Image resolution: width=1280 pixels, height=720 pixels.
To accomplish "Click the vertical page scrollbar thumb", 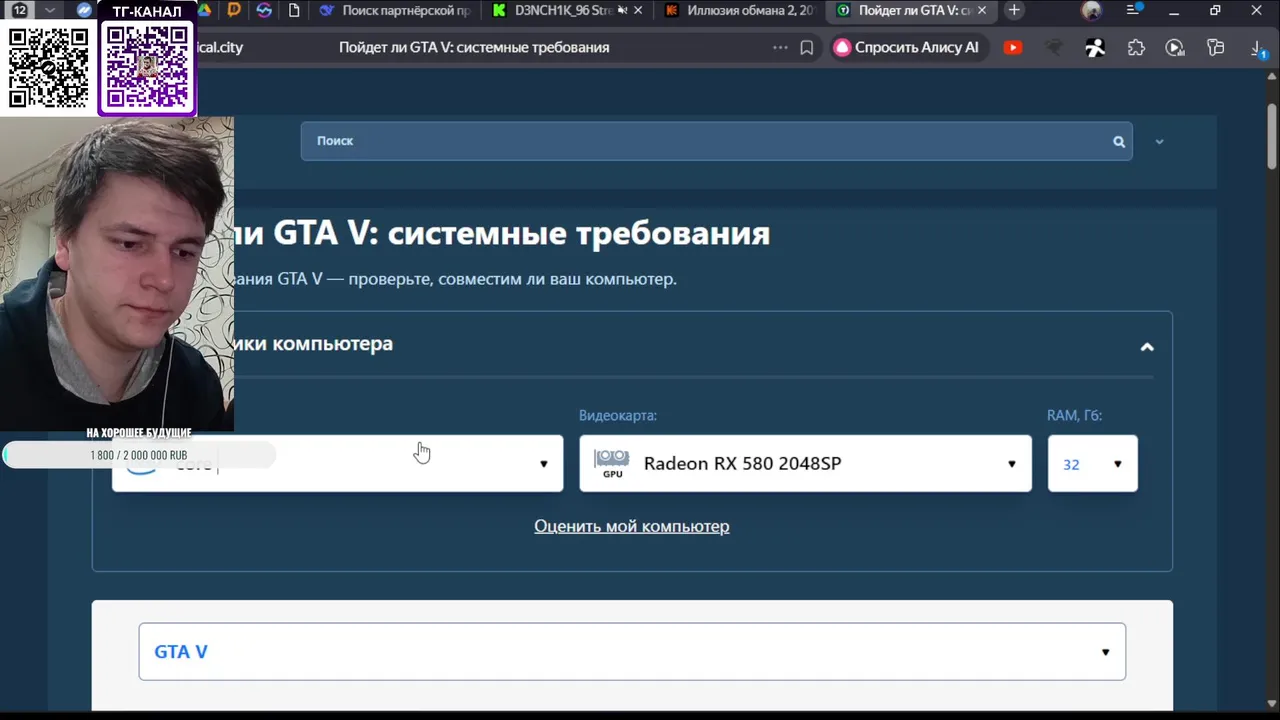I will (x=1272, y=137).
